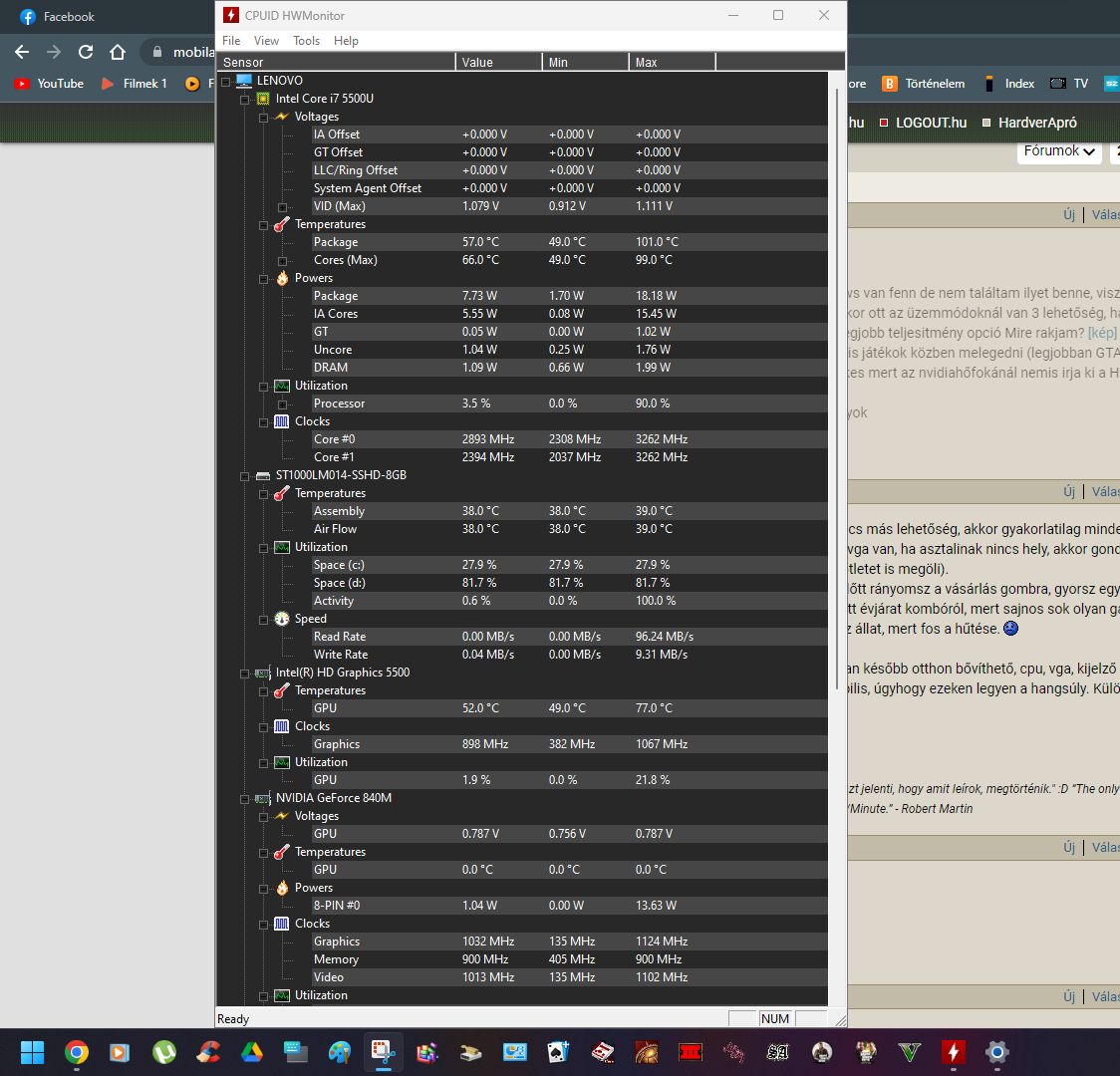
Task: Click the LENOVO computer icon in the tree
Action: click(244, 81)
